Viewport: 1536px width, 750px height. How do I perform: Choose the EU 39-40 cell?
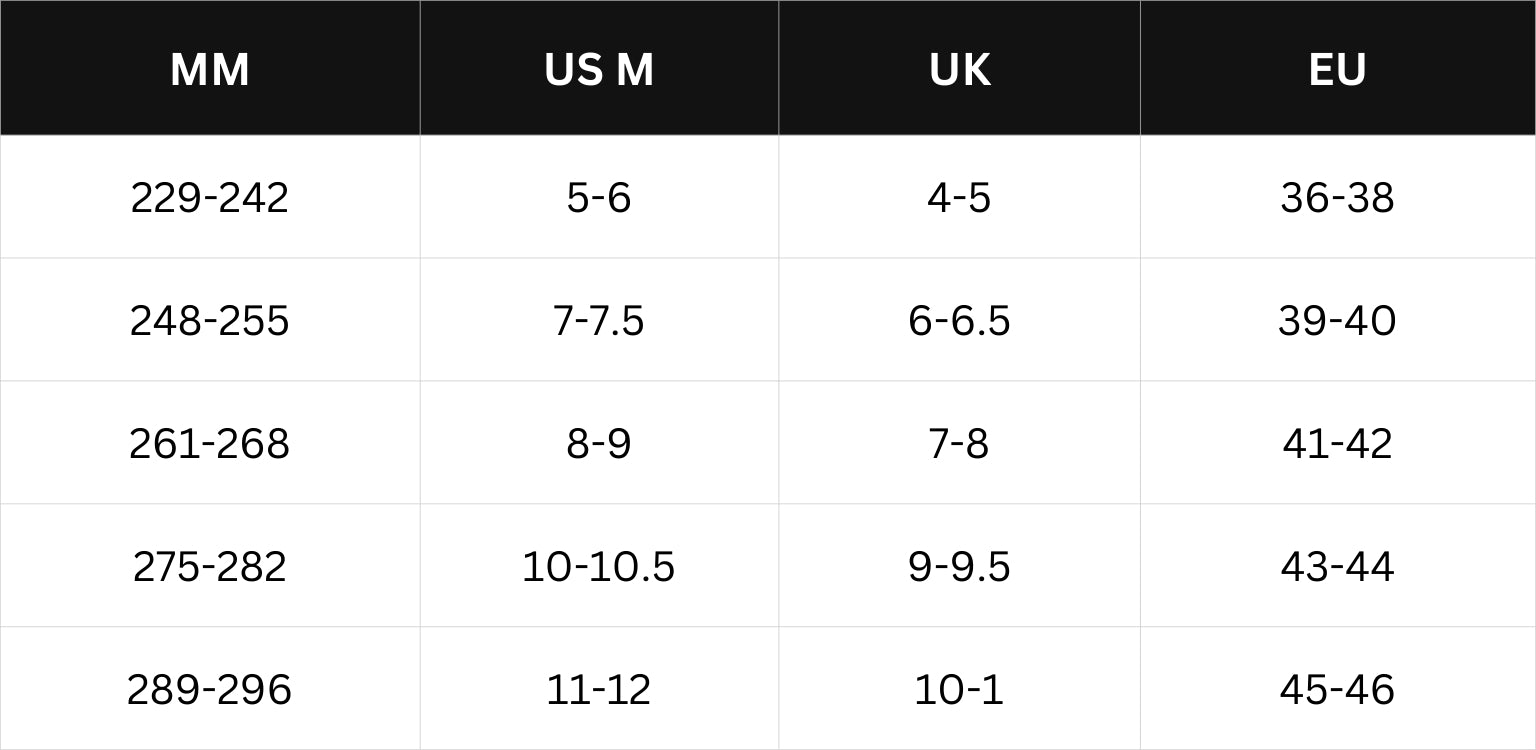tap(1338, 320)
